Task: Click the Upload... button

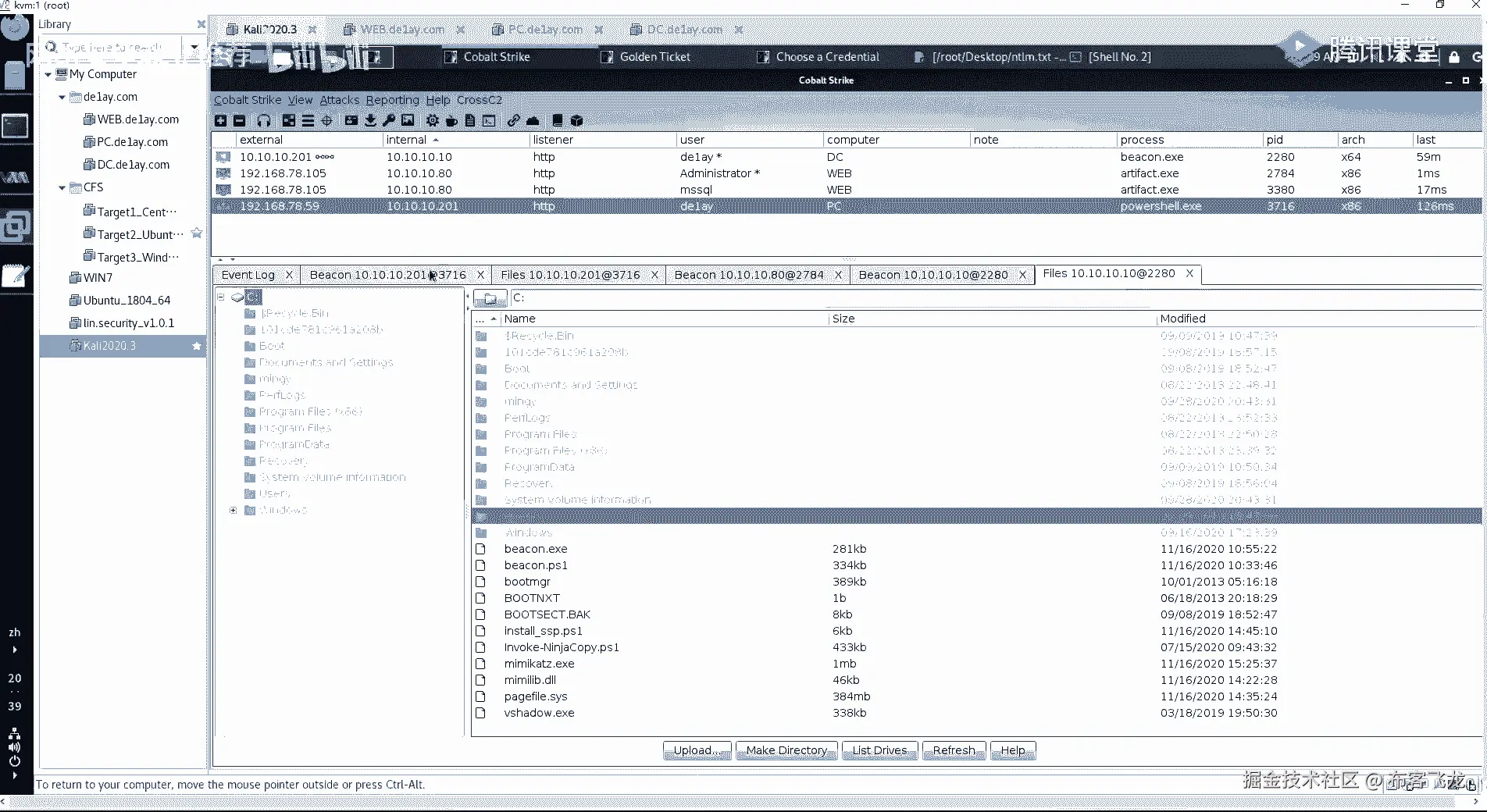Action: pyautogui.click(x=697, y=750)
